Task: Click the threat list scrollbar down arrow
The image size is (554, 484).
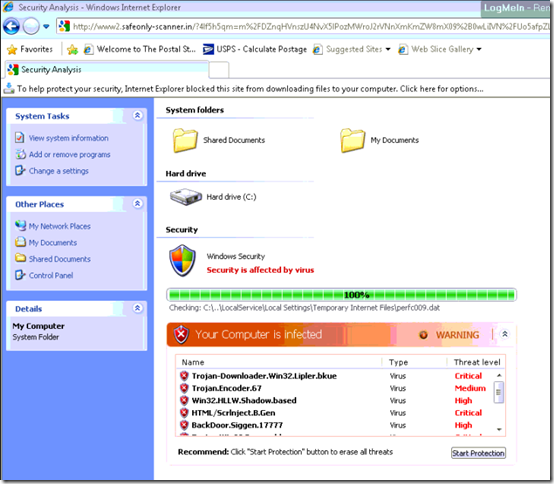Action: (499, 429)
